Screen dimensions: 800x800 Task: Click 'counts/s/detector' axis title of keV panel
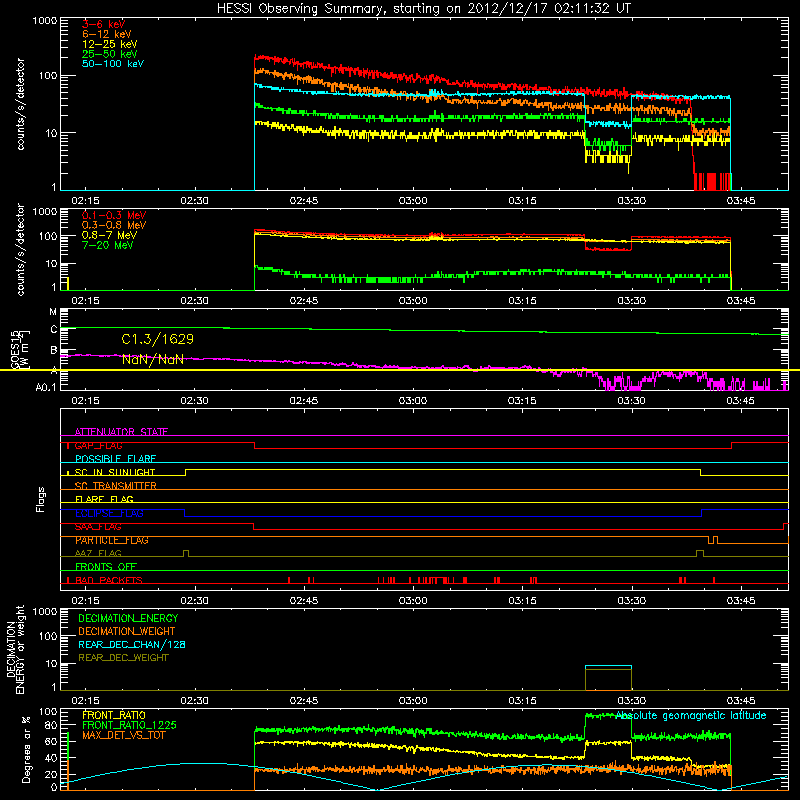pos(20,104)
